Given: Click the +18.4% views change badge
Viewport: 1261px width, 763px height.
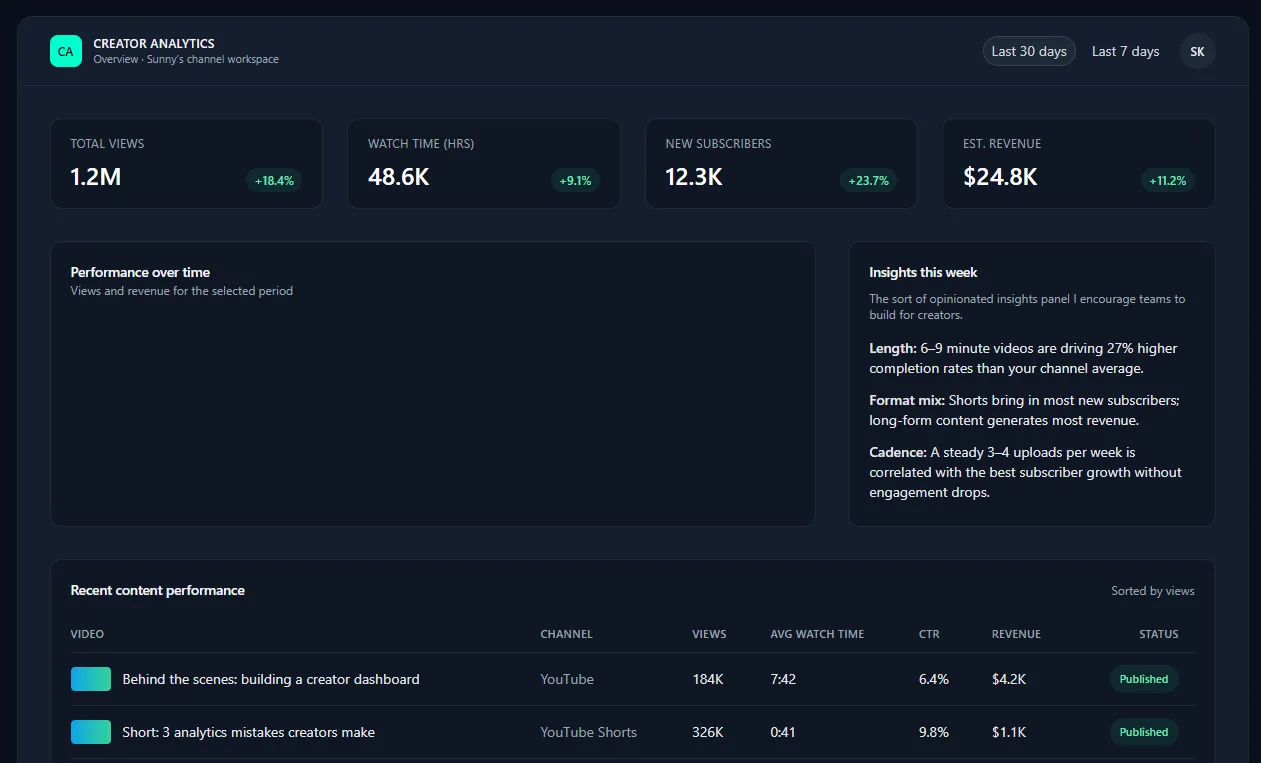Looking at the screenshot, I should tap(274, 181).
